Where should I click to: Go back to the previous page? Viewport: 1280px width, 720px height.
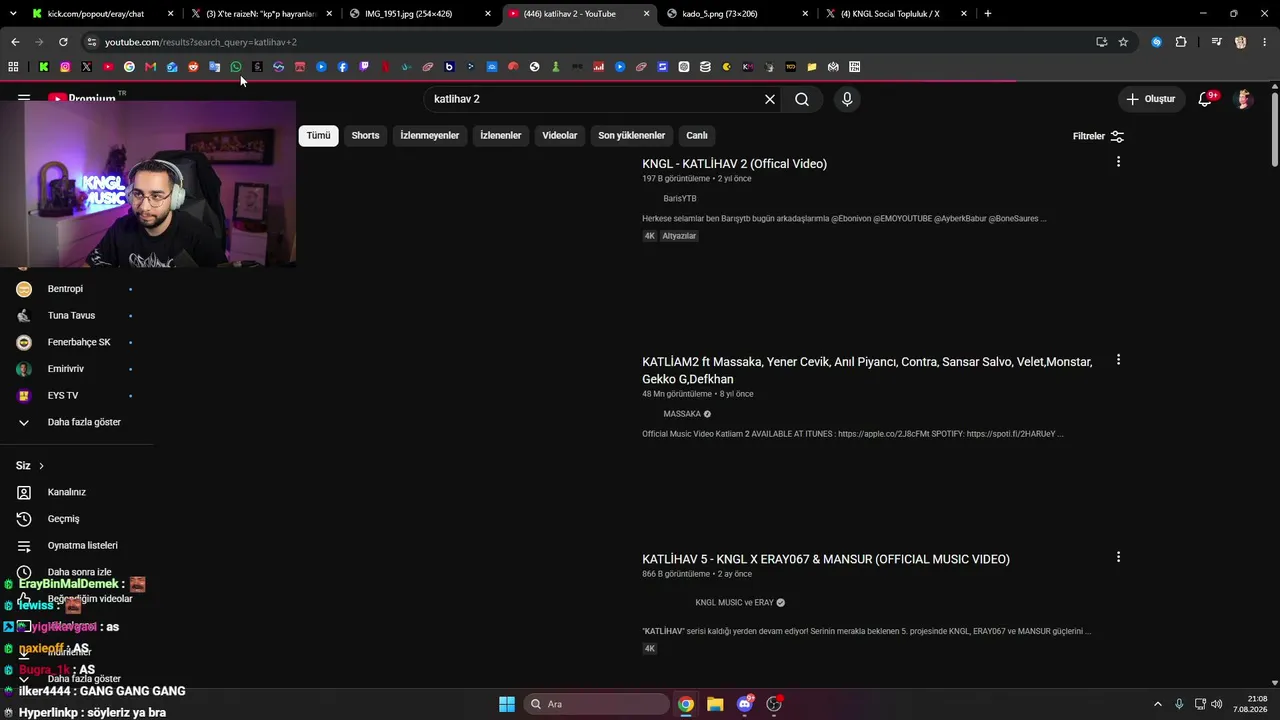point(15,42)
